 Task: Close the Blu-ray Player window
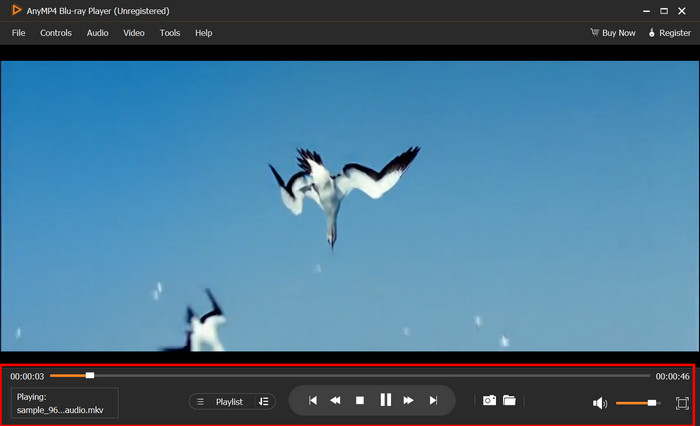pyautogui.click(x=682, y=11)
